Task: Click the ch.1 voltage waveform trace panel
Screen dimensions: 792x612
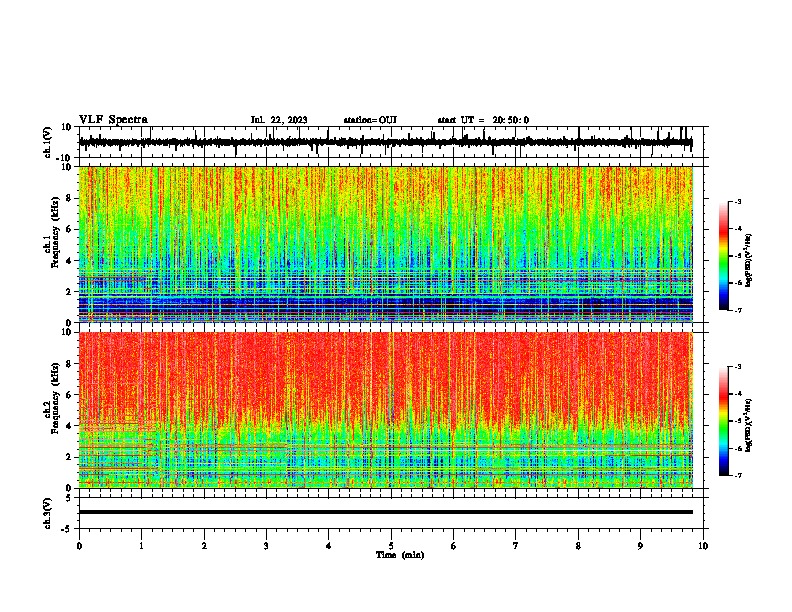Action: 391,142
